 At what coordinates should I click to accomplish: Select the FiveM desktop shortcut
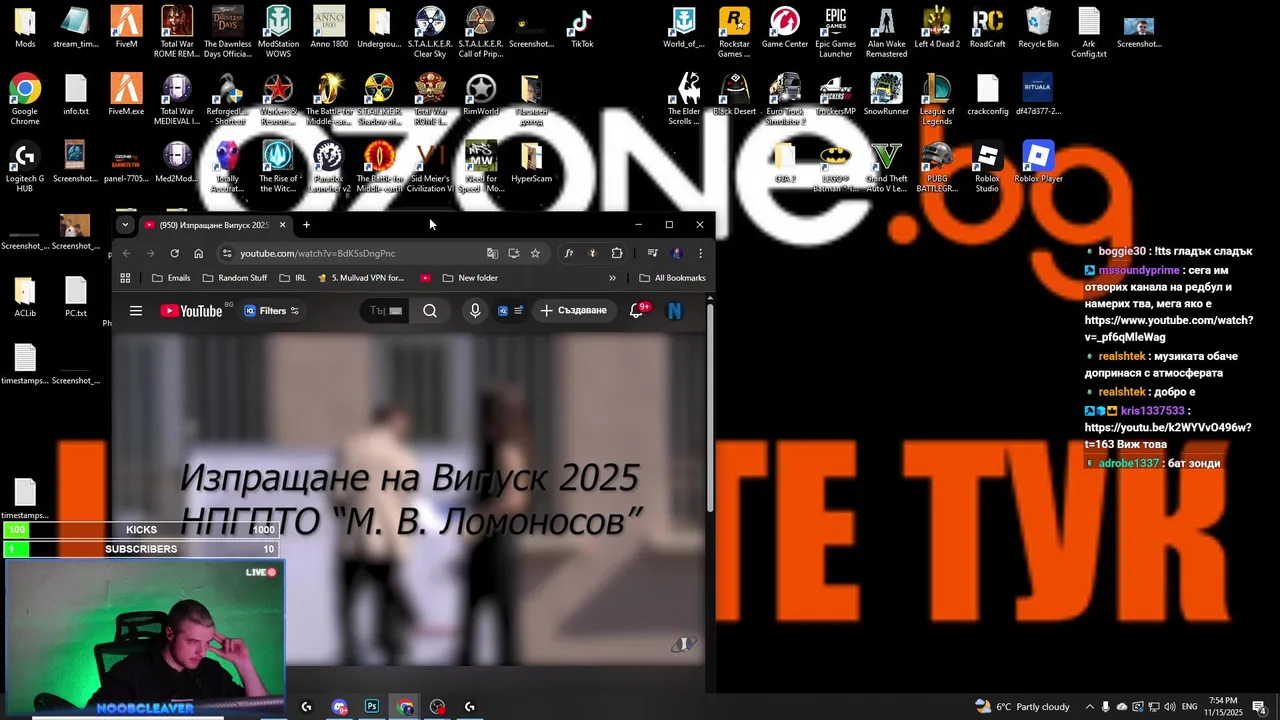pyautogui.click(x=126, y=27)
